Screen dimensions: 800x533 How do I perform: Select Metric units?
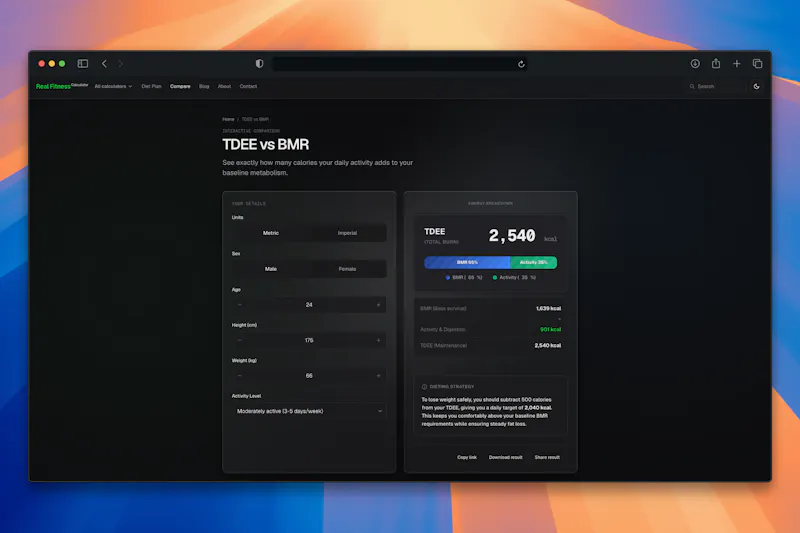click(270, 233)
